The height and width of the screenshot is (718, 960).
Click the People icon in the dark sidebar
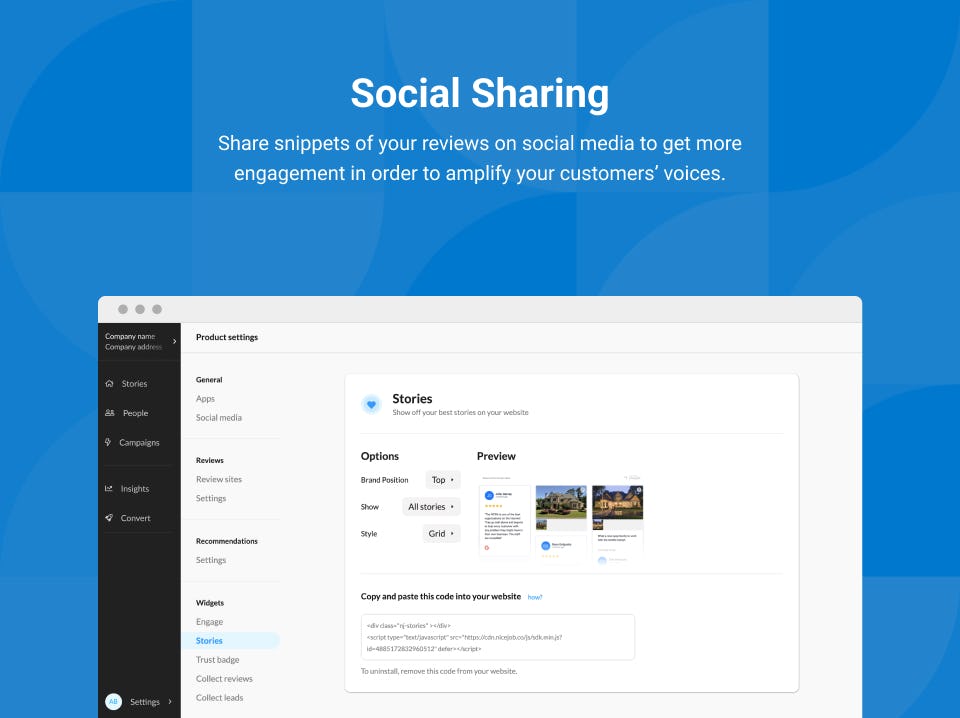110,413
